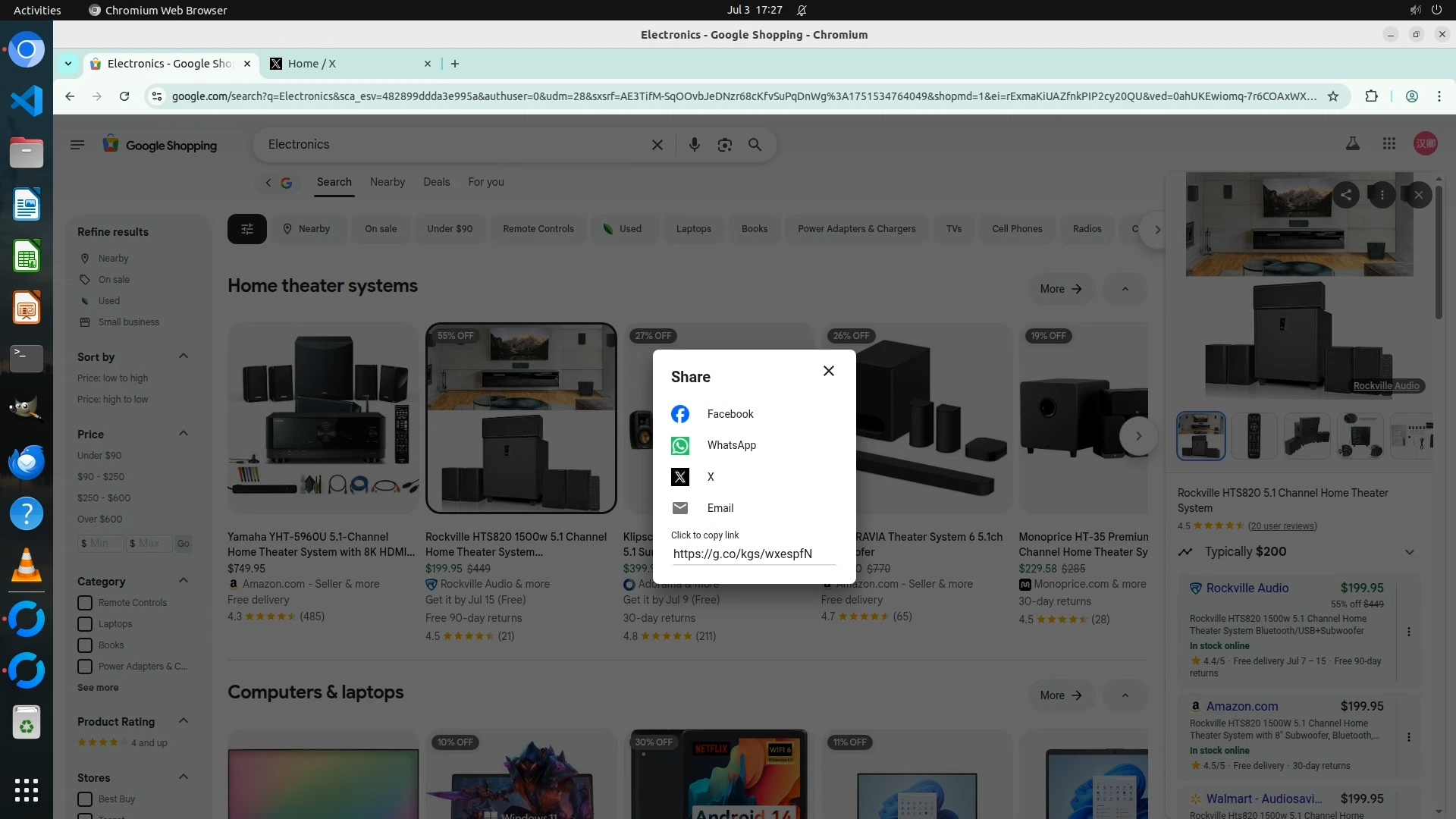Choose WhatsApp in the Share dialog
1456x819 pixels.
731,445
